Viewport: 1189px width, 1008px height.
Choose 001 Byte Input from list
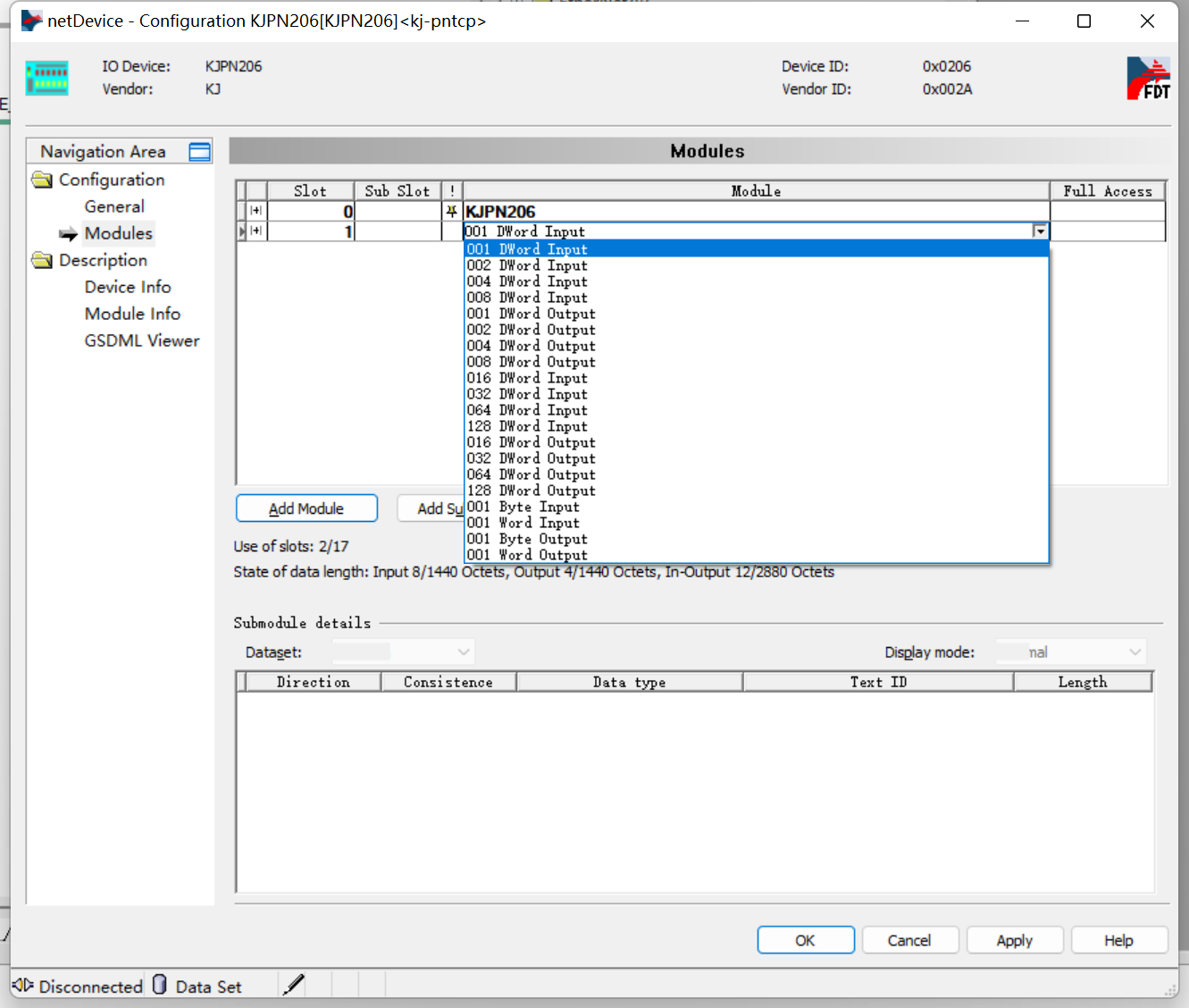(757, 507)
